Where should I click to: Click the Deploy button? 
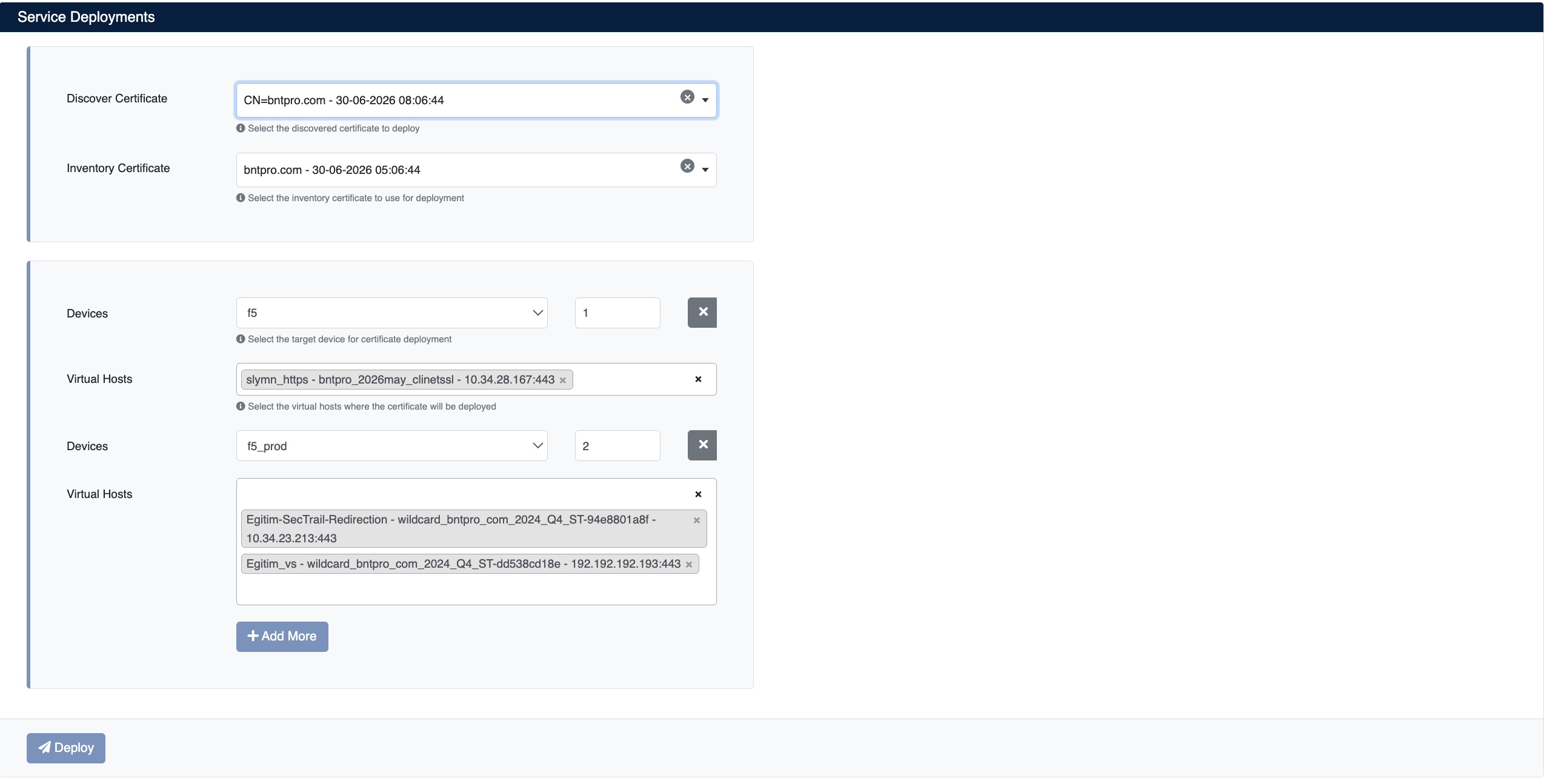coord(66,748)
